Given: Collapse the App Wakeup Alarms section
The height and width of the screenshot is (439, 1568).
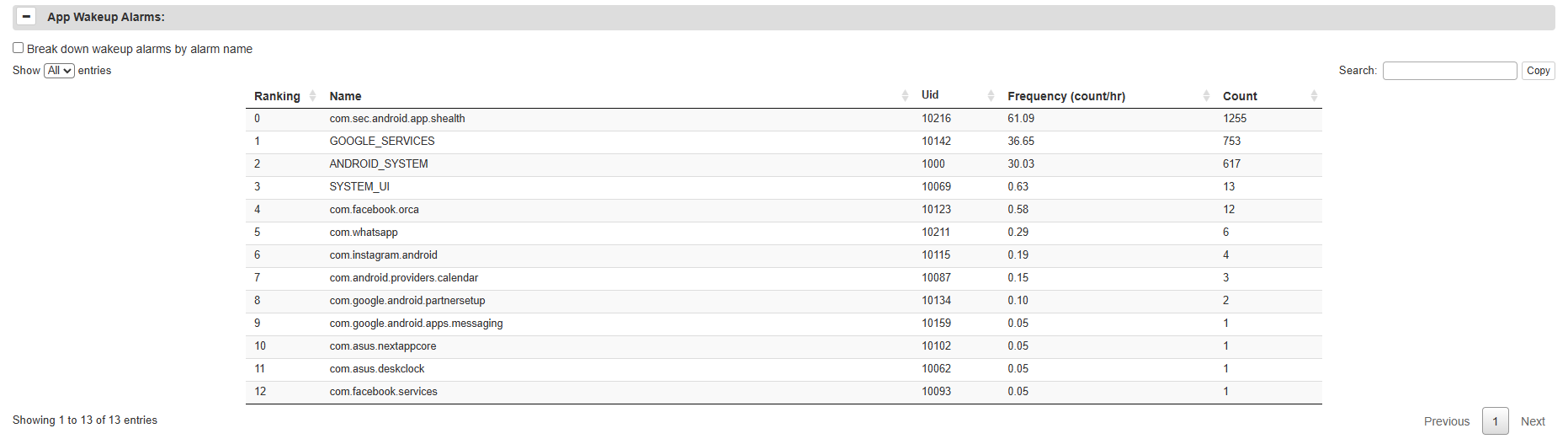Looking at the screenshot, I should click(x=26, y=17).
